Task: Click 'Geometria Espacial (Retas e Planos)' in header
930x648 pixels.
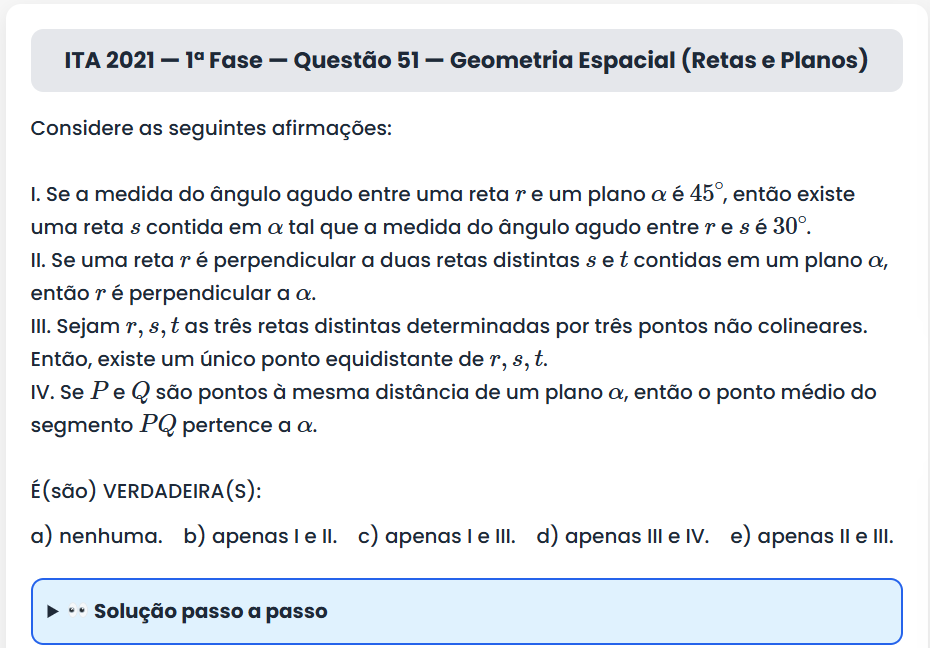Action: pyautogui.click(x=658, y=60)
